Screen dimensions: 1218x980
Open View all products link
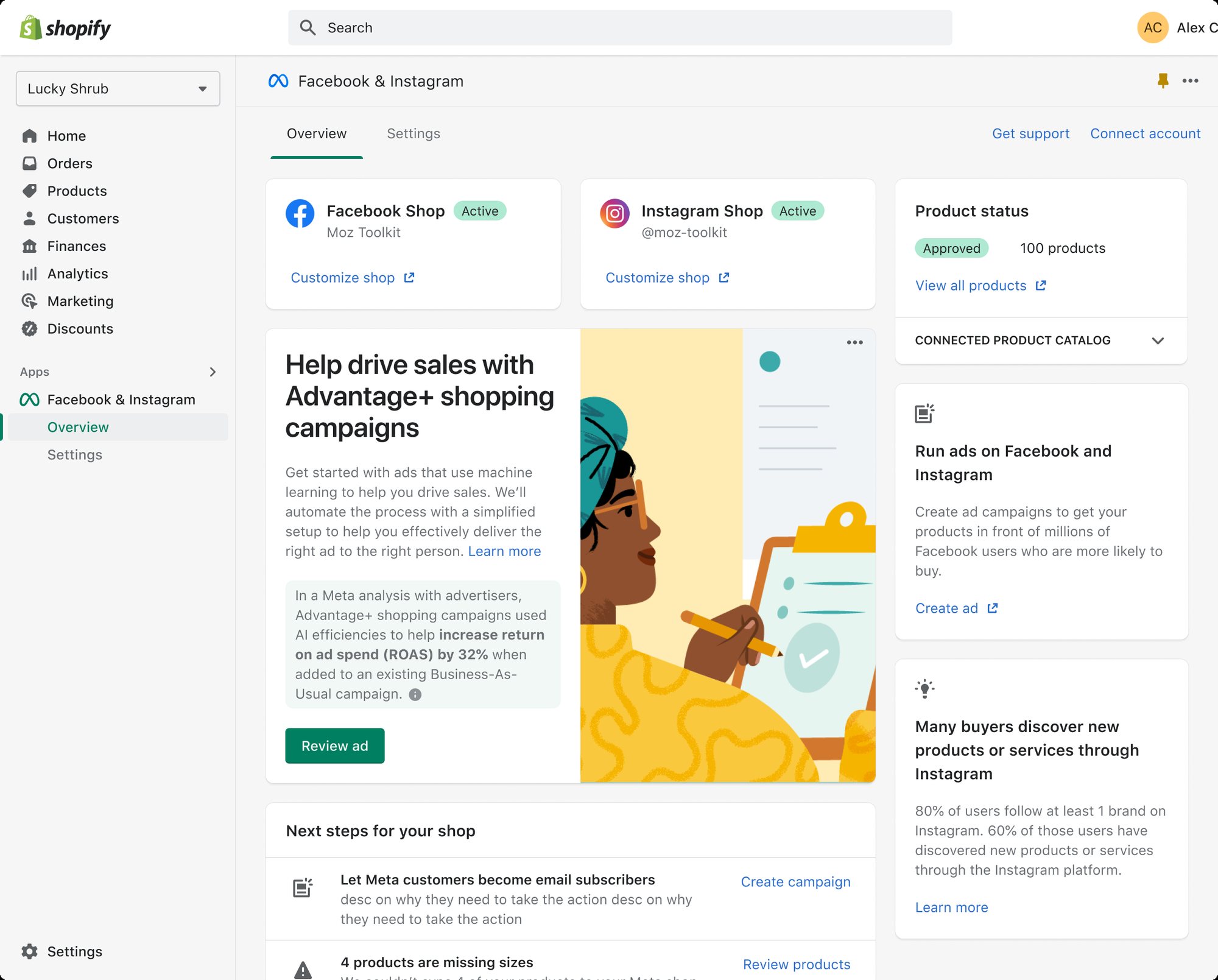pos(980,286)
